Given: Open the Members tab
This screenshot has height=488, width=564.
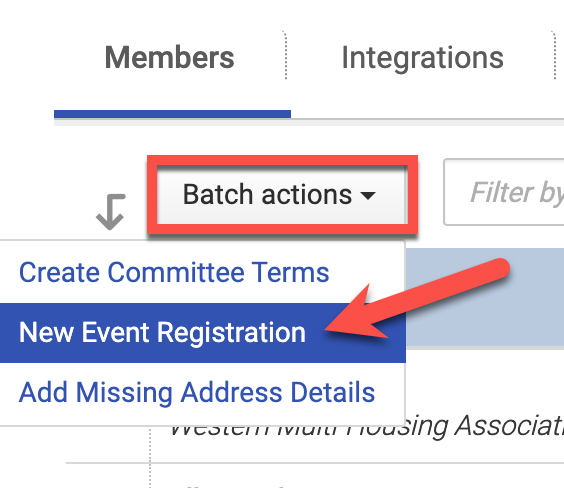Looking at the screenshot, I should click(169, 58).
